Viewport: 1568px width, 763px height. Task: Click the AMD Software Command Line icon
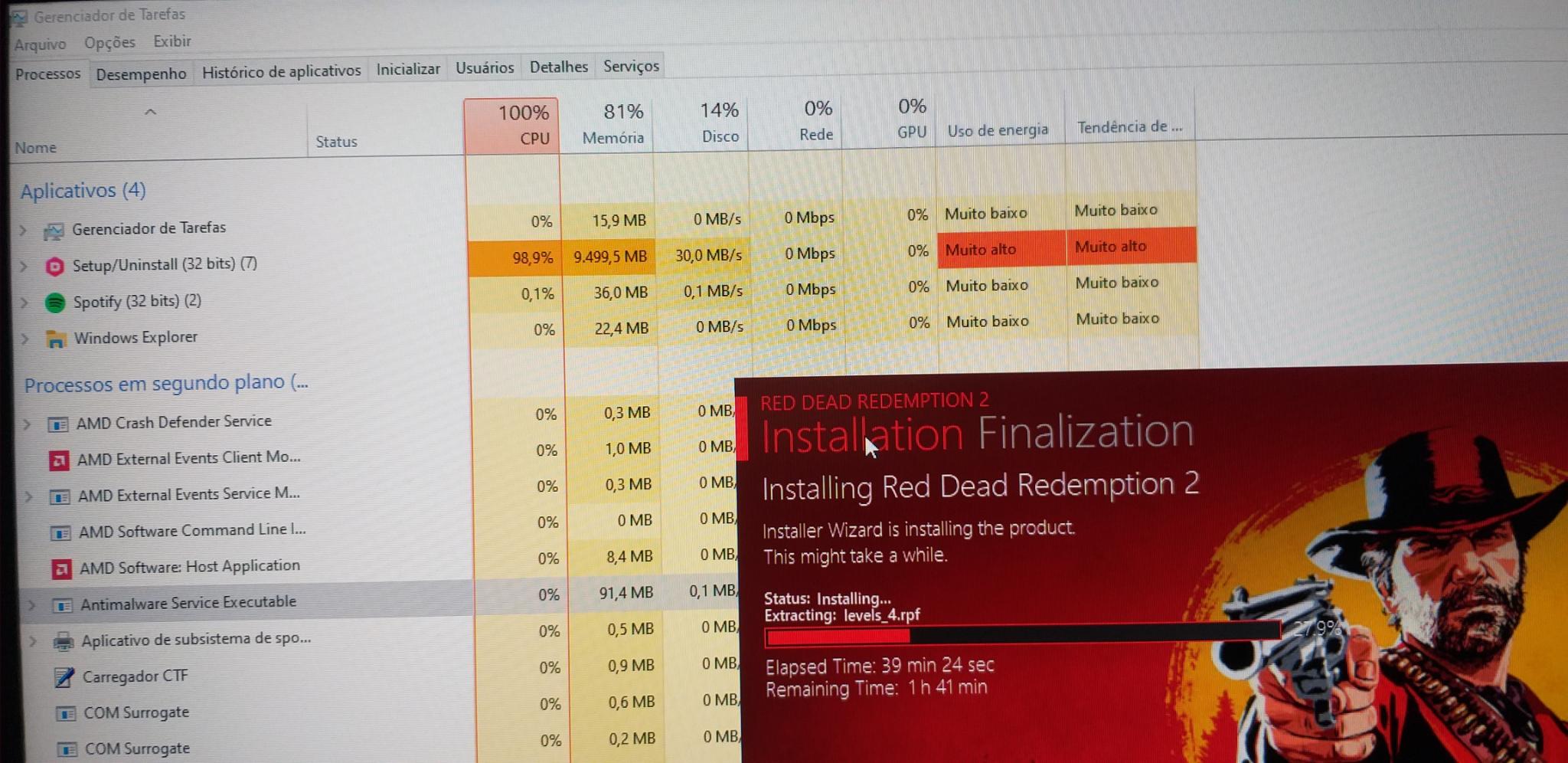click(60, 532)
